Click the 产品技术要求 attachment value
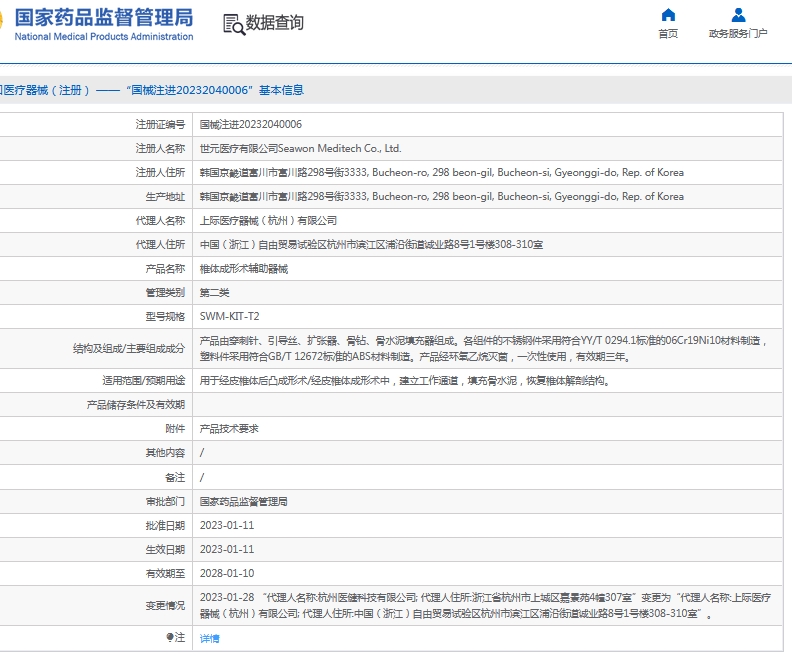This screenshot has height=658, width=792. [x=229, y=429]
